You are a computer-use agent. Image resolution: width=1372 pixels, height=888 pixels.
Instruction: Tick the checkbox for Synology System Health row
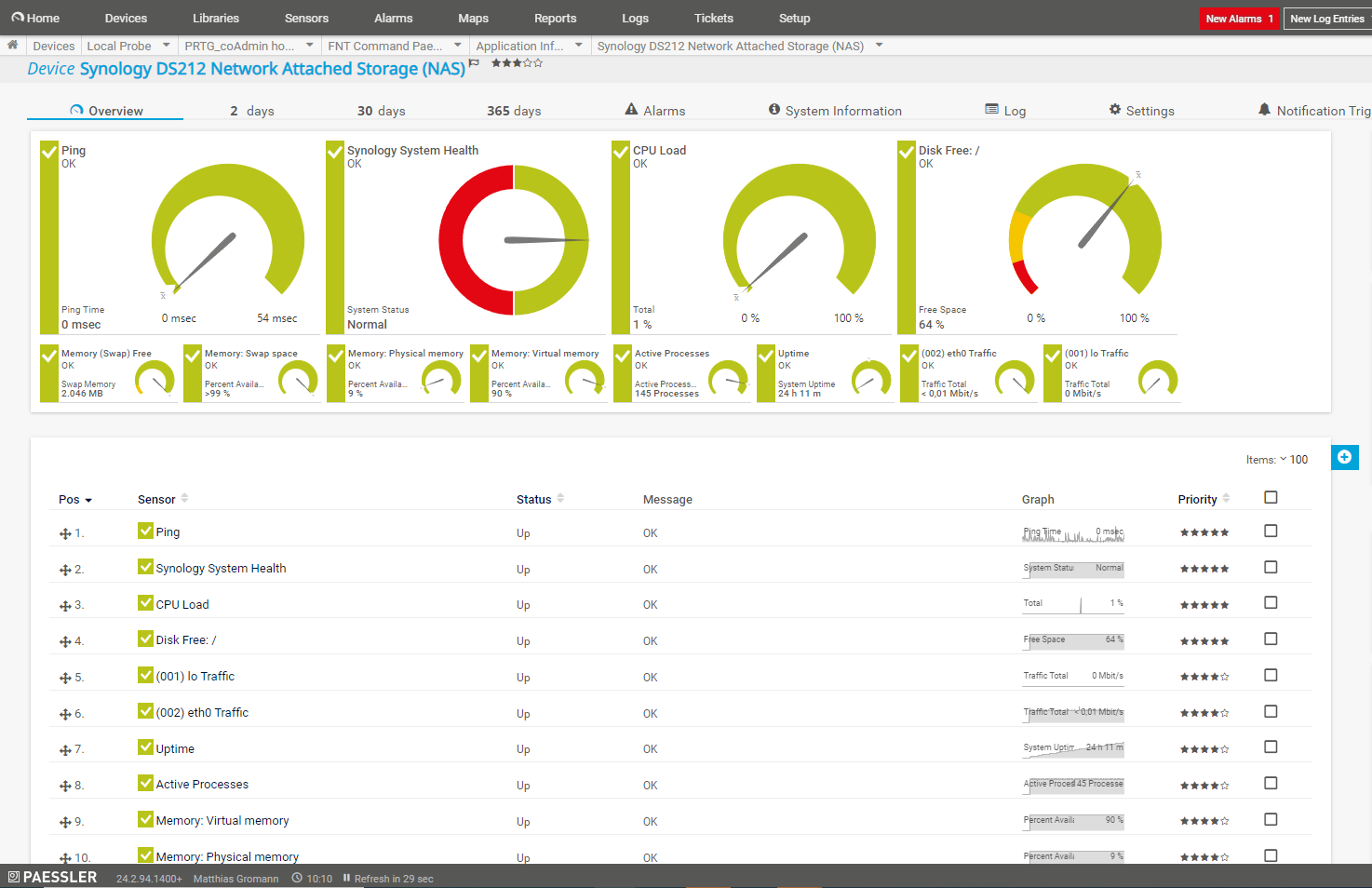(1271, 567)
